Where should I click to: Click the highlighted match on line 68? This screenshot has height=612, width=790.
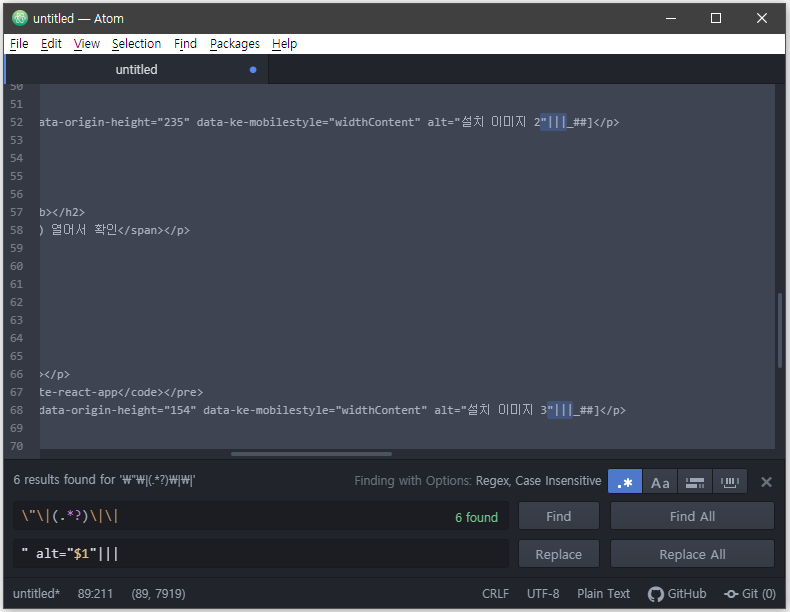(560, 410)
